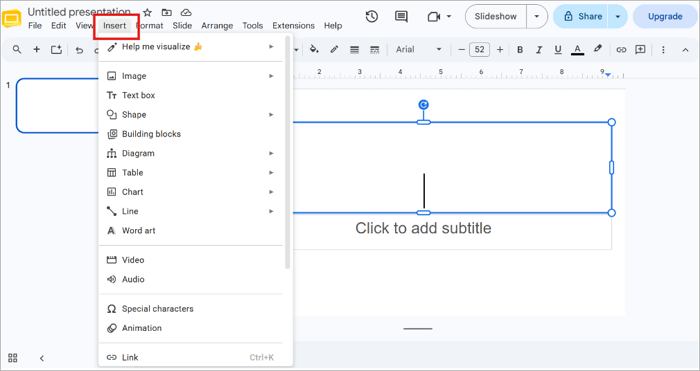Collapse the menus with the up chevron
Image resolution: width=700 pixels, height=371 pixels.
[x=686, y=50]
